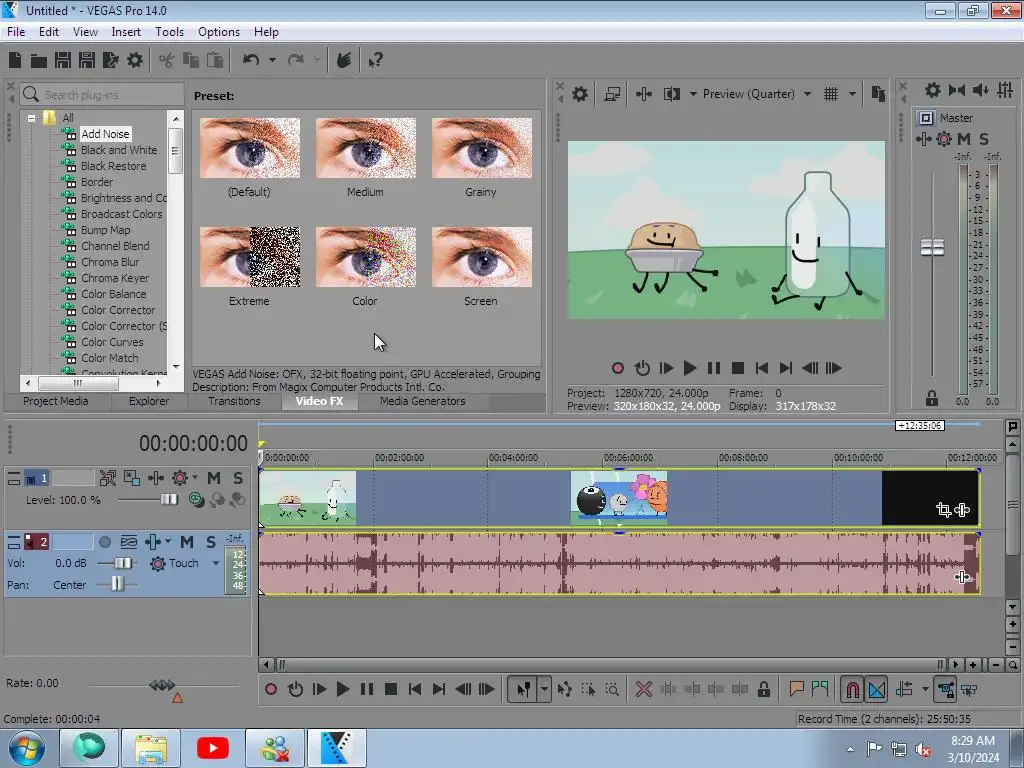The height and width of the screenshot is (768, 1024).
Task: Click the Dim Output speaker icon in Master
Action: pyautogui.click(x=980, y=90)
